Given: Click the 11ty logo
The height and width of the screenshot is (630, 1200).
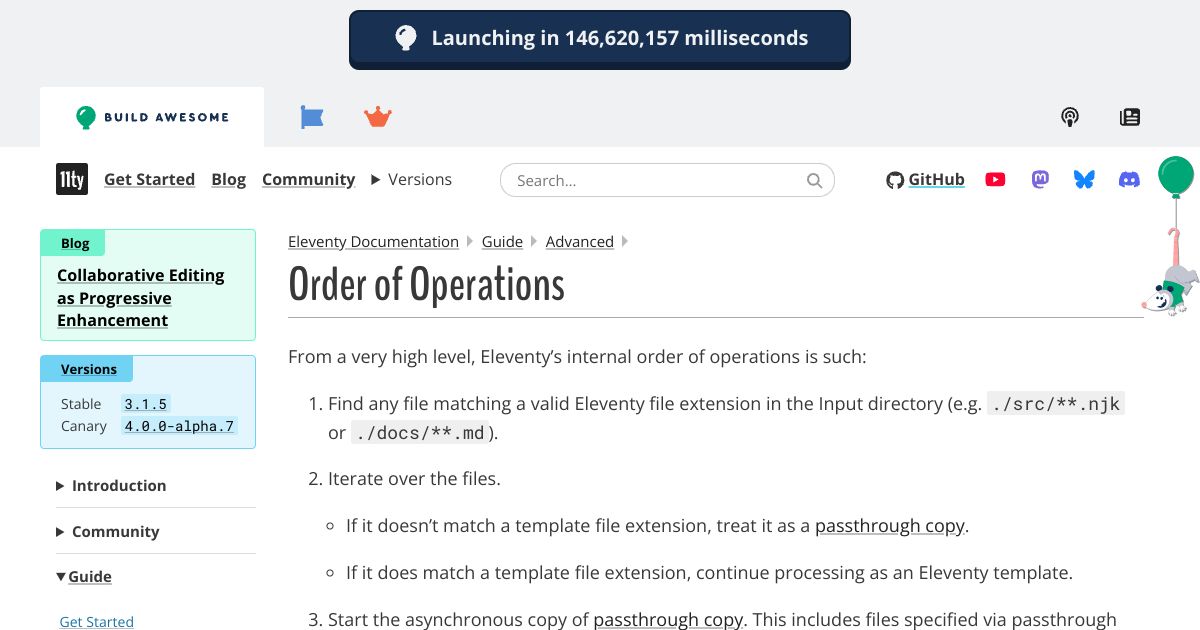Looking at the screenshot, I should 72,179.
